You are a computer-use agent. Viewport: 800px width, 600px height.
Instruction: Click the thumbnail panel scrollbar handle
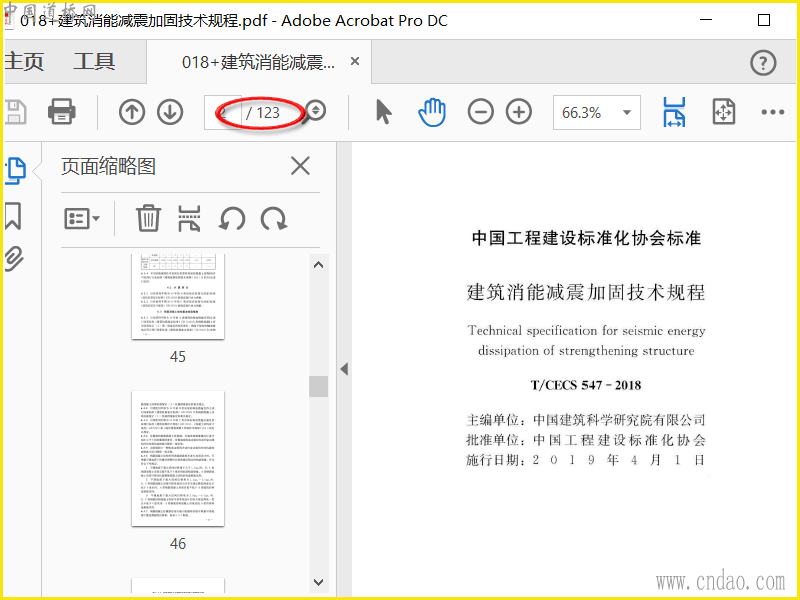pyautogui.click(x=318, y=386)
